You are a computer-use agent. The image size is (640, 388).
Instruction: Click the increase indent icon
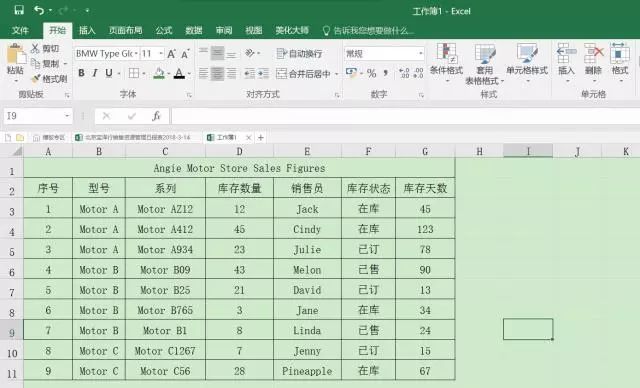(x=263, y=73)
